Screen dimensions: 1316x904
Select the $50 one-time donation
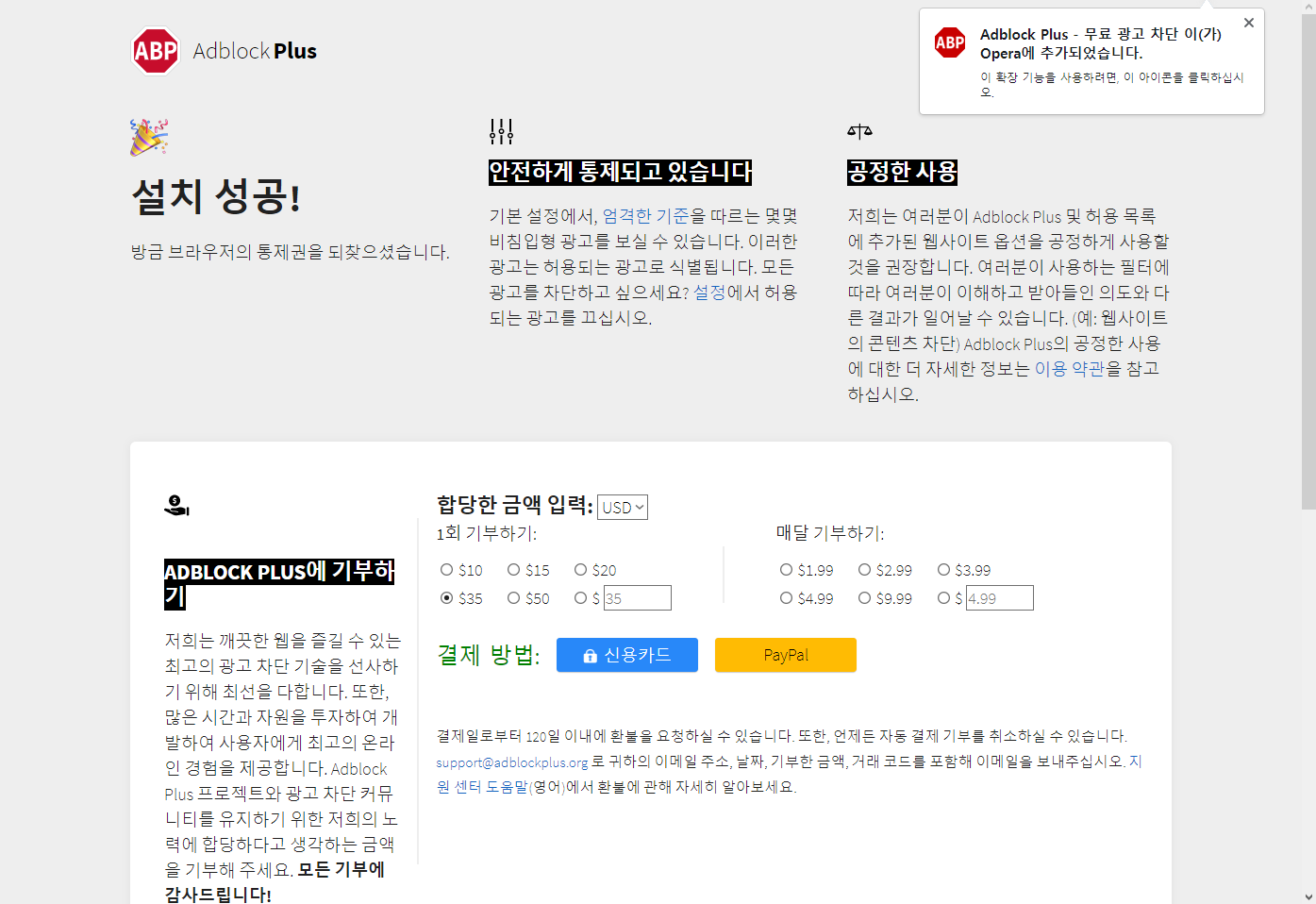(513, 597)
